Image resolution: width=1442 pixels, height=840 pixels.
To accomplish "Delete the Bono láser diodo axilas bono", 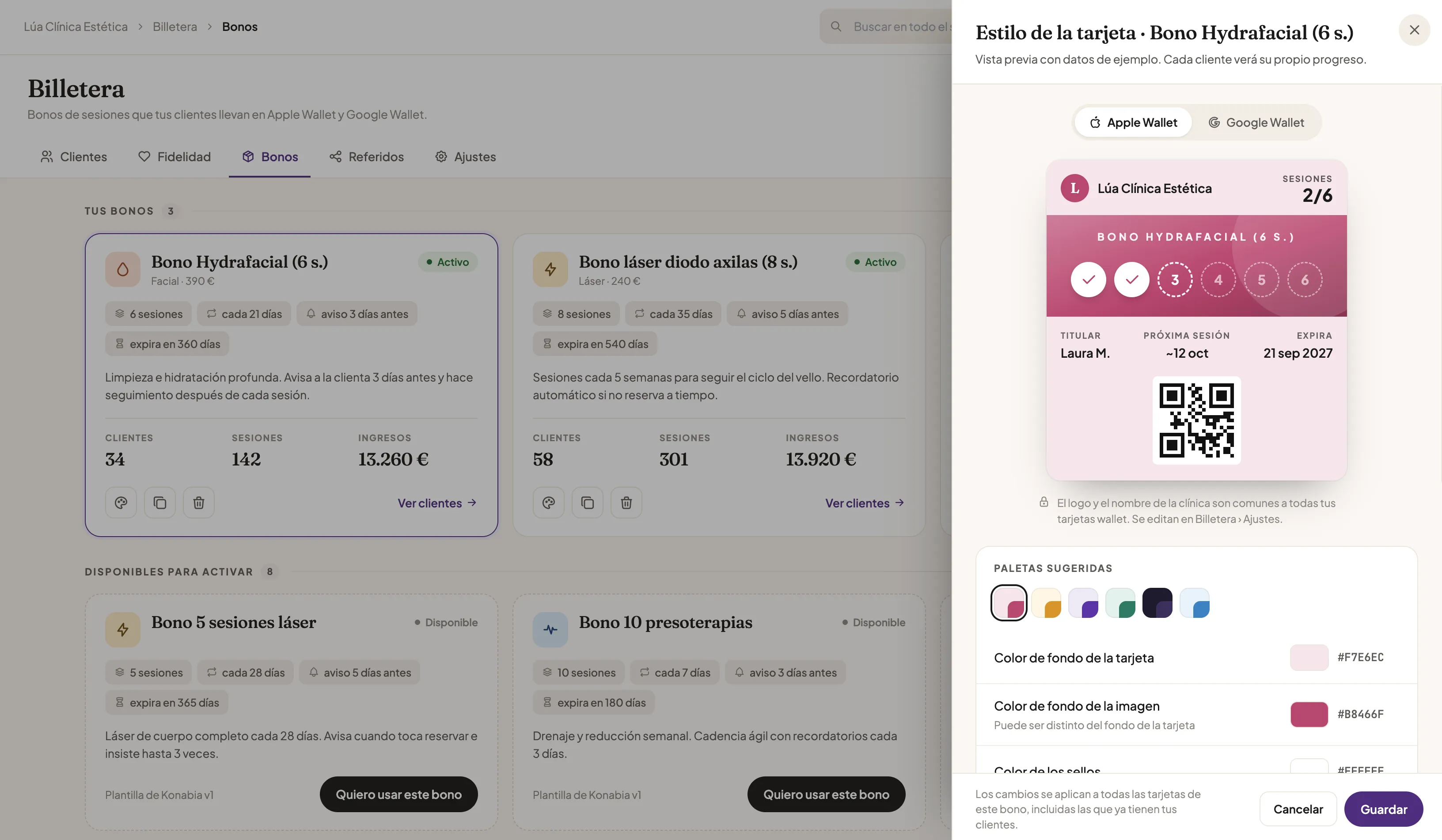I will [626, 503].
